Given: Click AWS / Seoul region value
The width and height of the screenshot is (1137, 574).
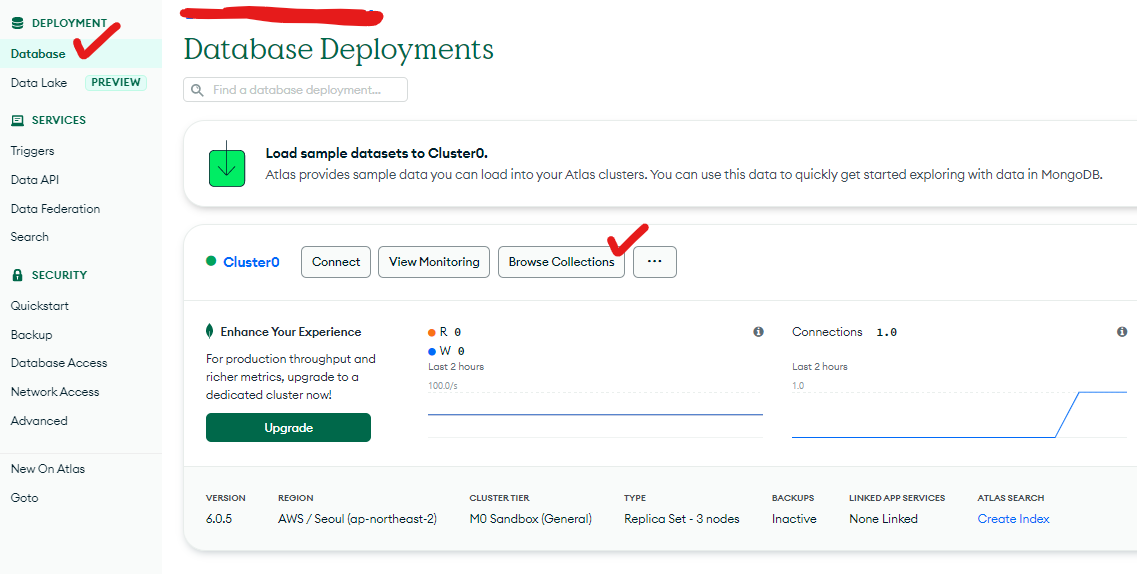Looking at the screenshot, I should [357, 519].
